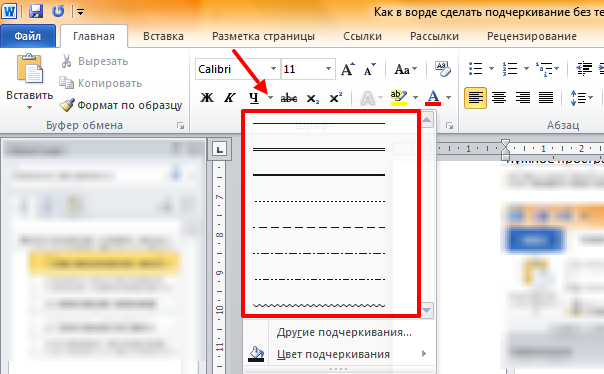Select wavy underline style
604x374 pixels.
(319, 305)
